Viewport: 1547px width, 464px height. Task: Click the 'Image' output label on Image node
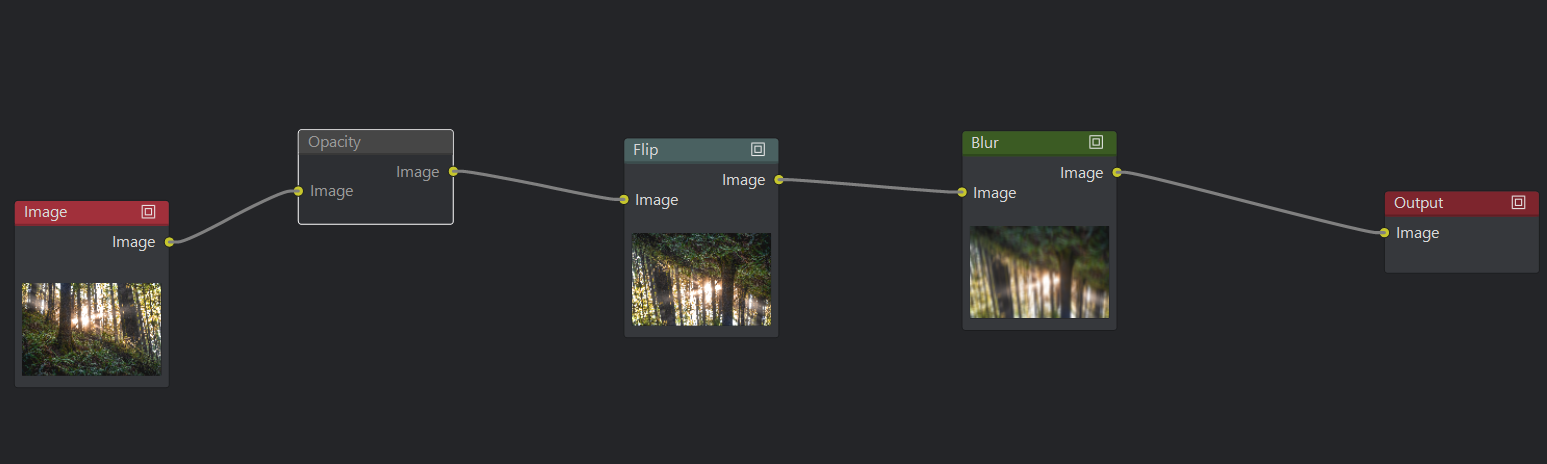click(134, 242)
